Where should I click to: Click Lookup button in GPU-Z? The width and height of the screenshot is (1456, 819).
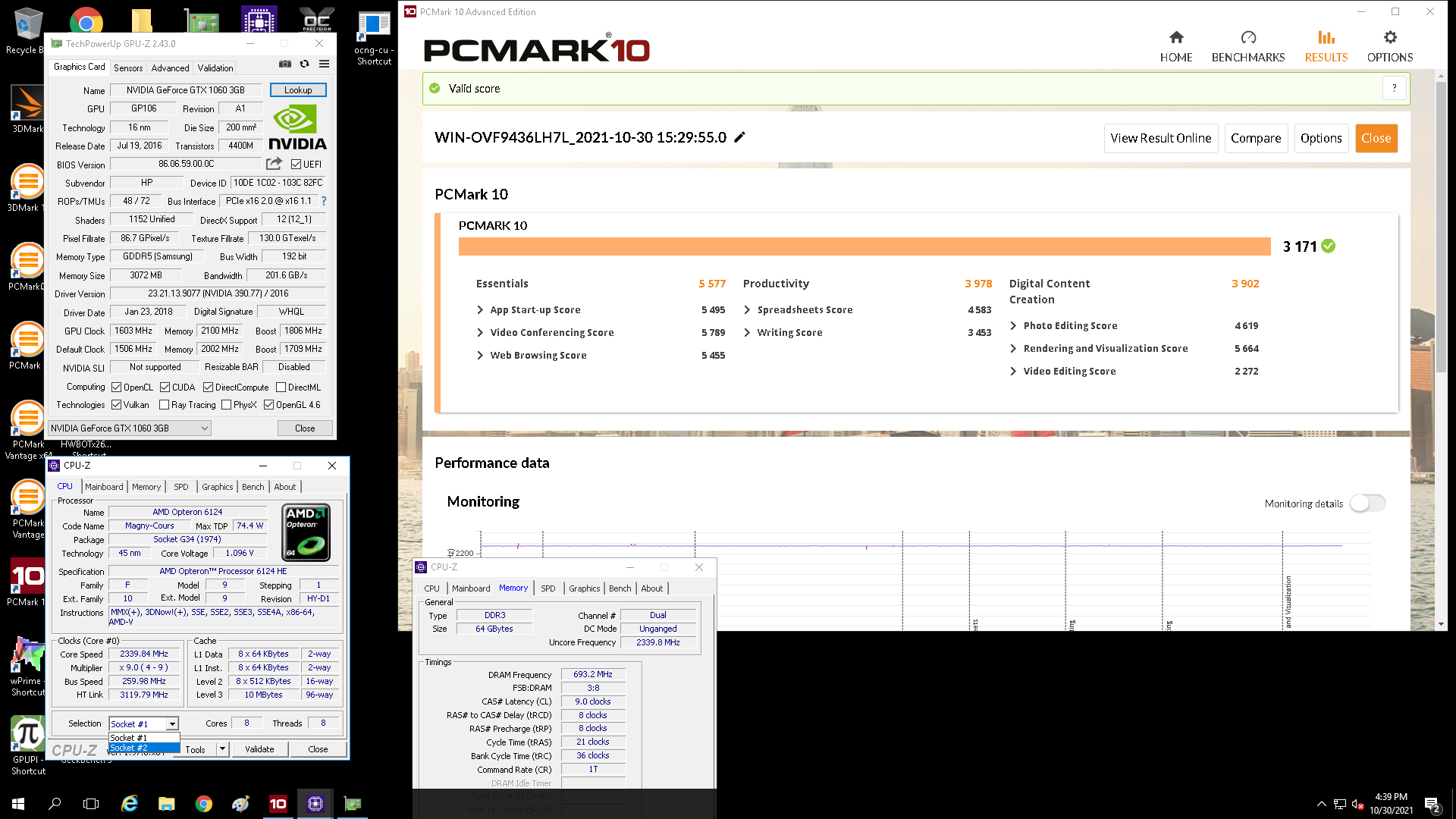pos(298,90)
